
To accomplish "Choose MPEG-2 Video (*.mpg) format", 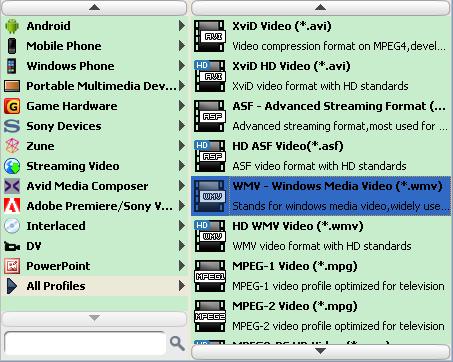I will point(321,316).
